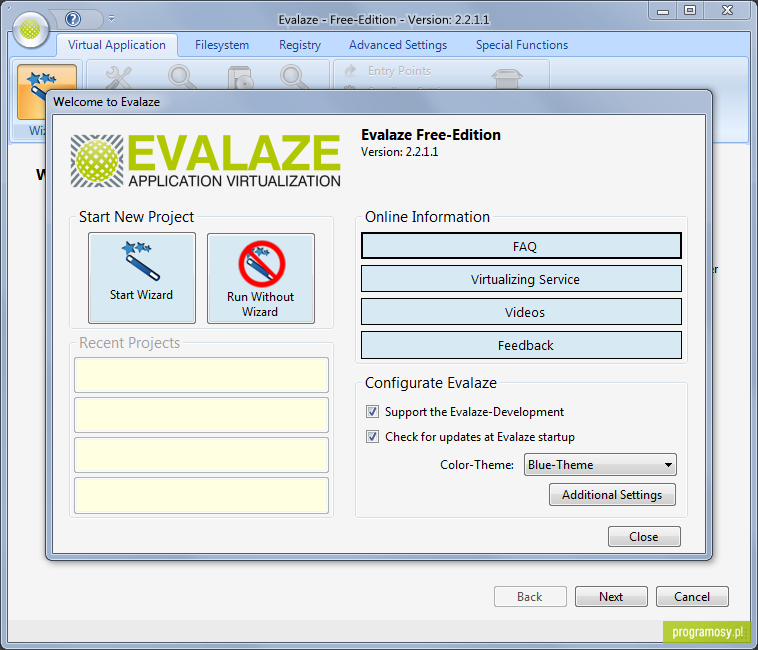Open the Special Functions tab

click(522, 45)
